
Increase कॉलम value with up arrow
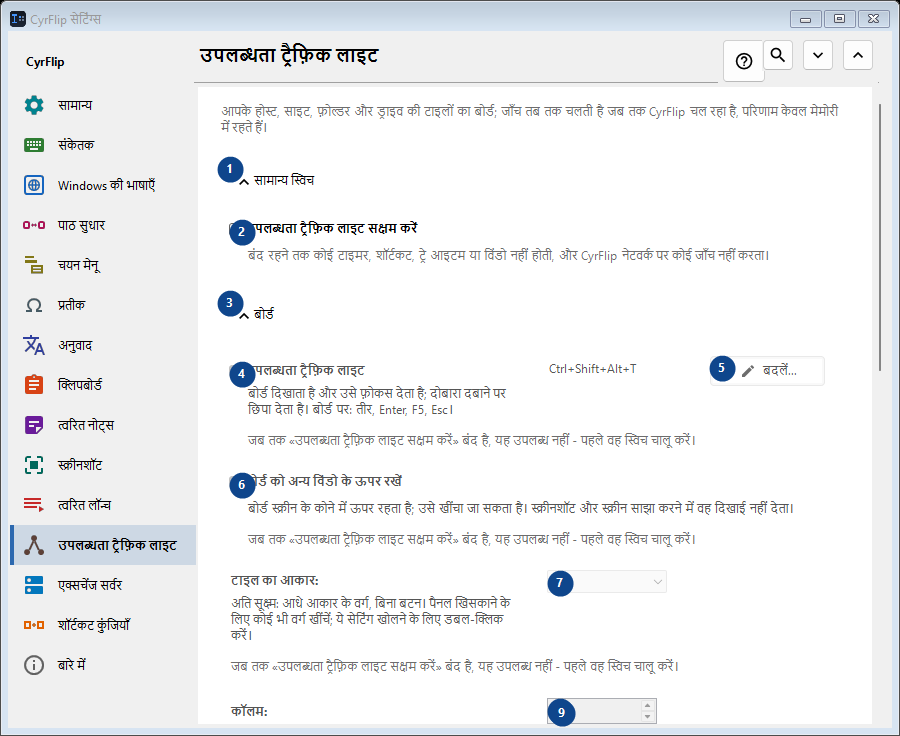(x=647, y=706)
